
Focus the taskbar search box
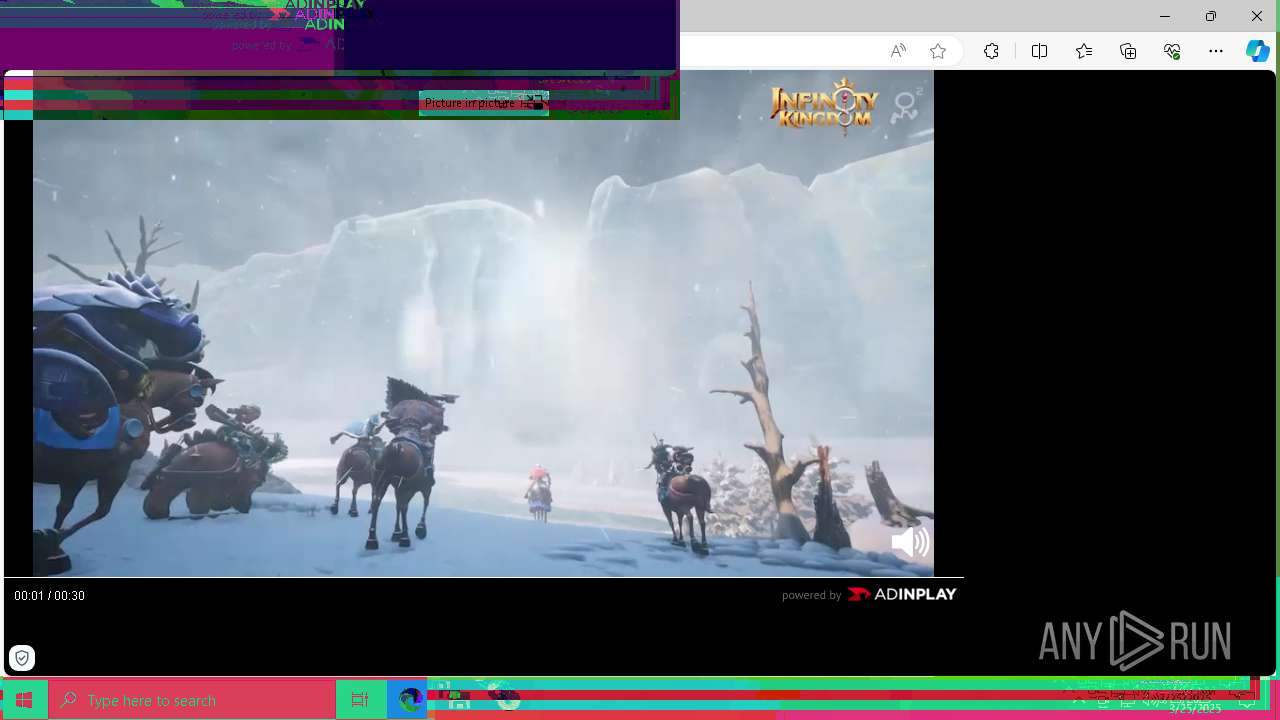192,700
